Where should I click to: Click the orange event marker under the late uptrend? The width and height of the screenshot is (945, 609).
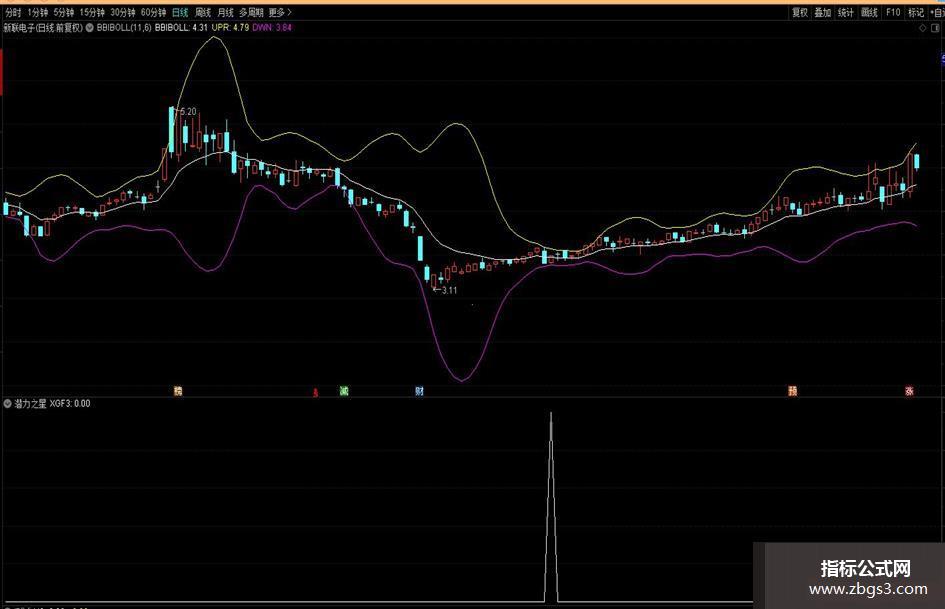point(793,391)
